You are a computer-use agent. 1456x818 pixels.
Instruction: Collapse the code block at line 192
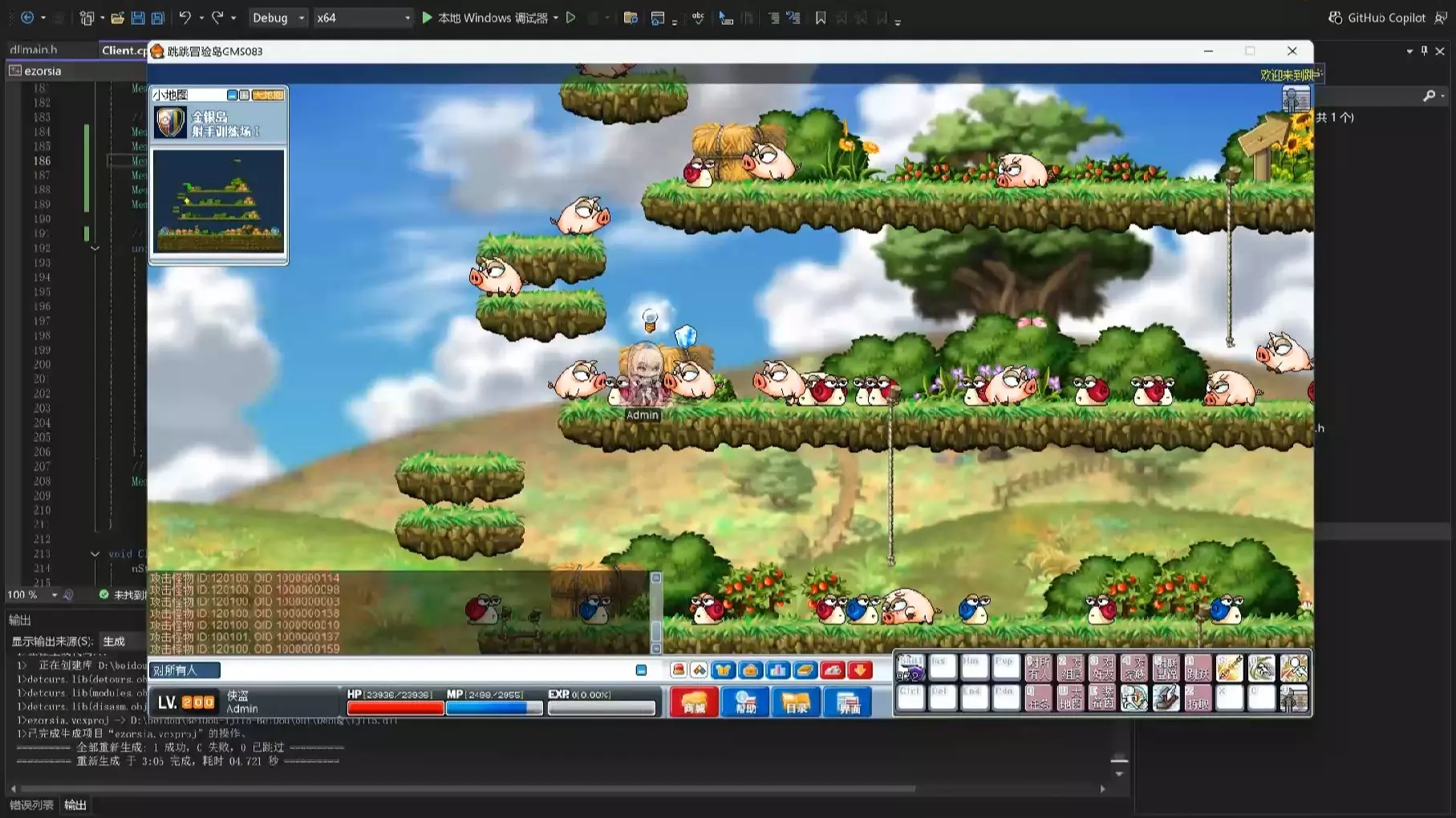pos(95,249)
